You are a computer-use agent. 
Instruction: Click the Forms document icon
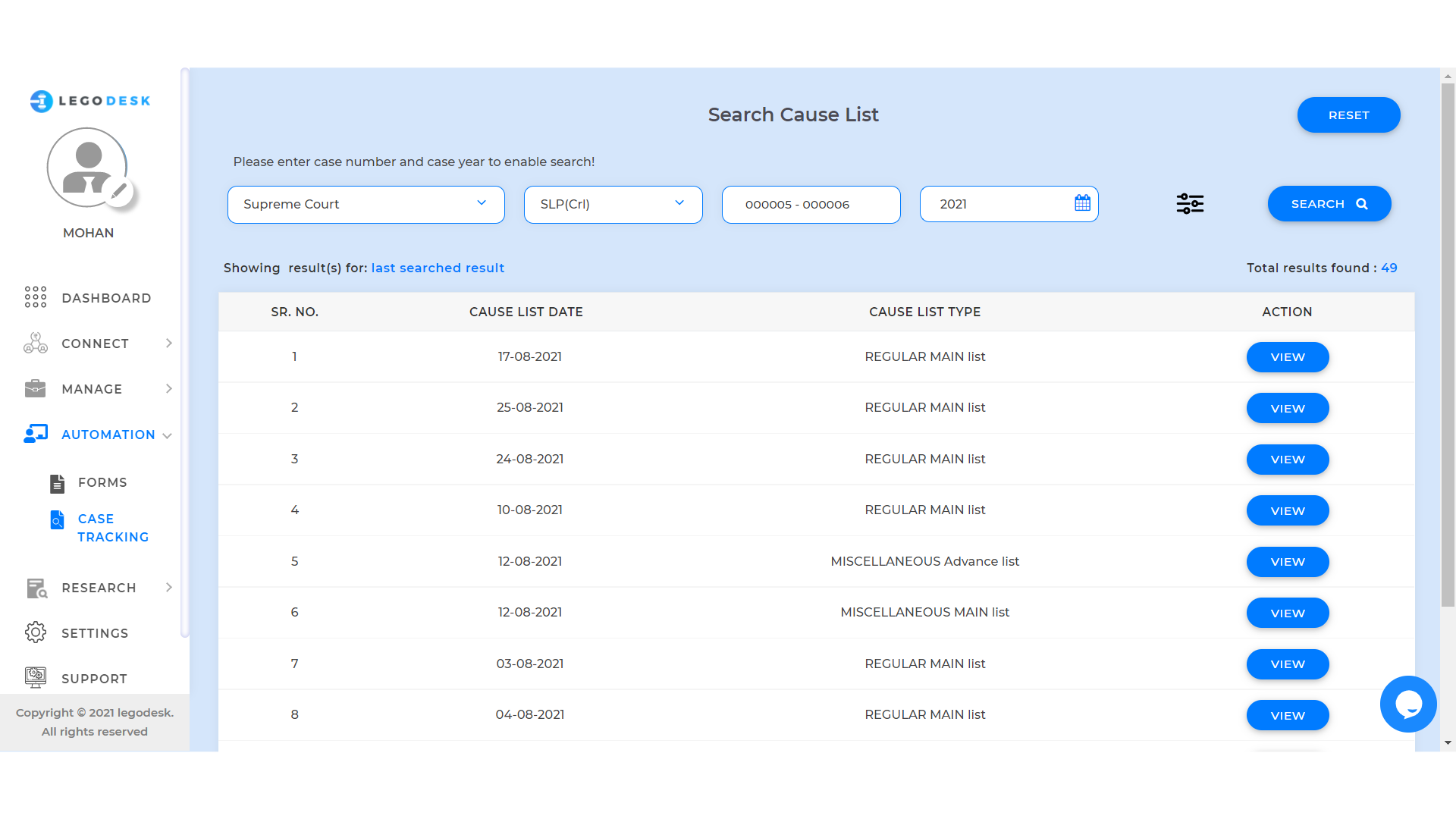tap(58, 483)
